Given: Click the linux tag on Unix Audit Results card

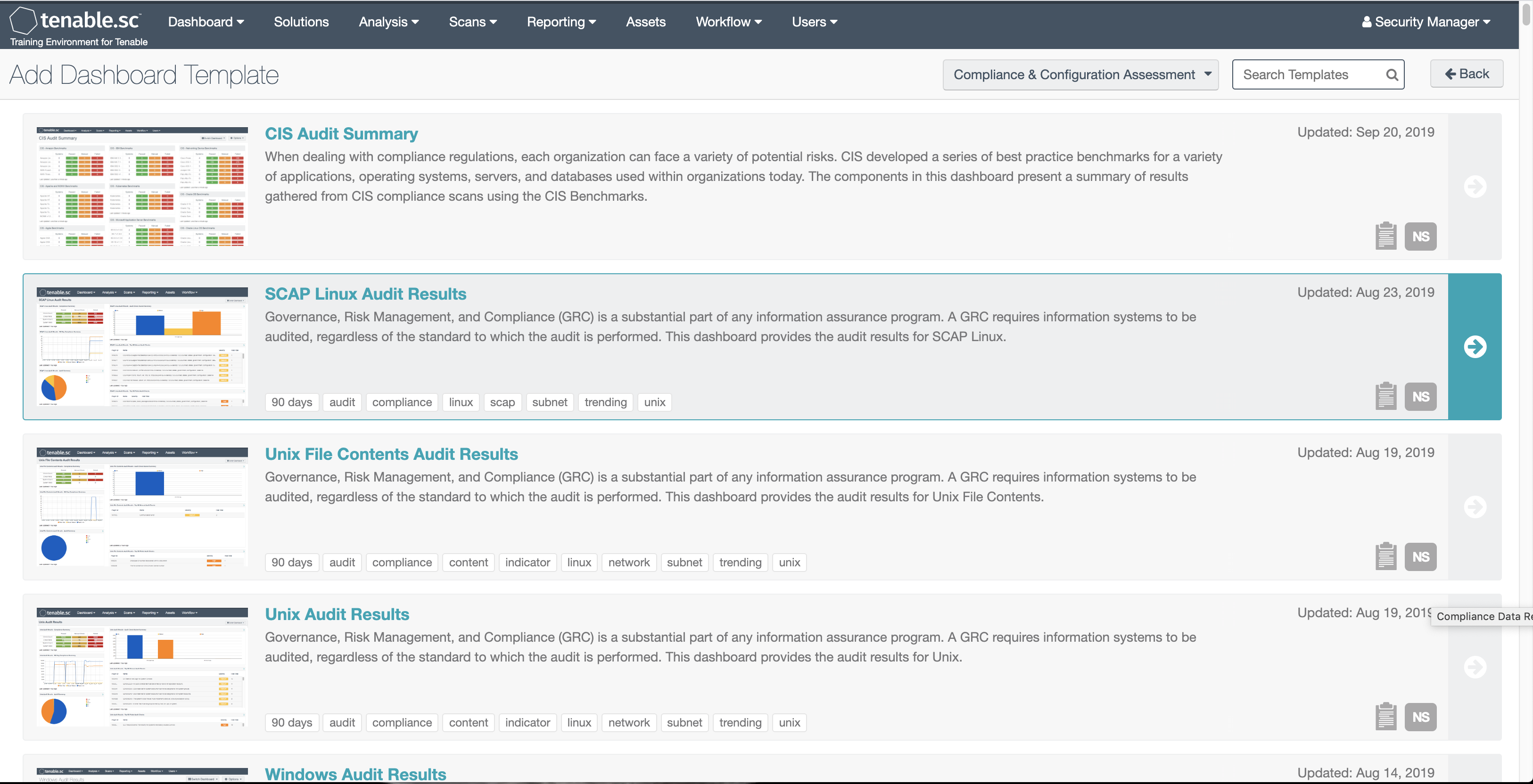Looking at the screenshot, I should 579,722.
